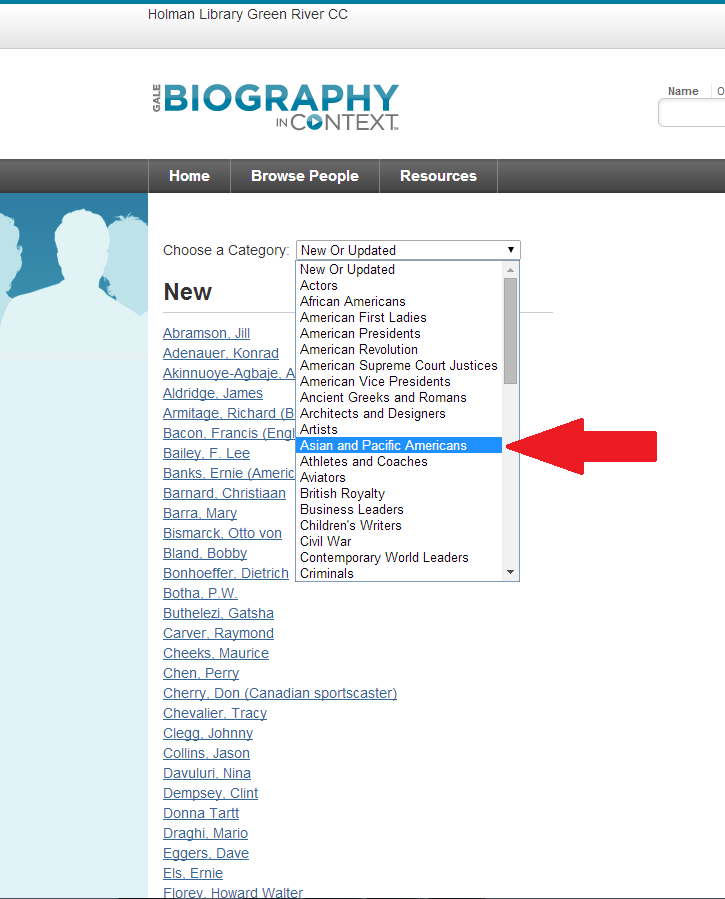The image size is (725, 899).
Task: Select Contemporary World Leaders option
Action: click(x=399, y=558)
